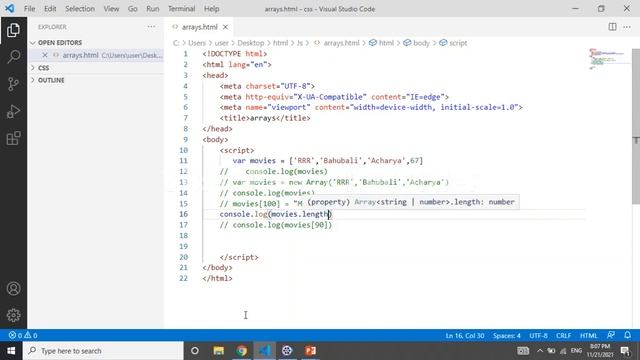
Task: Select the arrays.html editor tab
Action: pyautogui.click(x=200, y=27)
